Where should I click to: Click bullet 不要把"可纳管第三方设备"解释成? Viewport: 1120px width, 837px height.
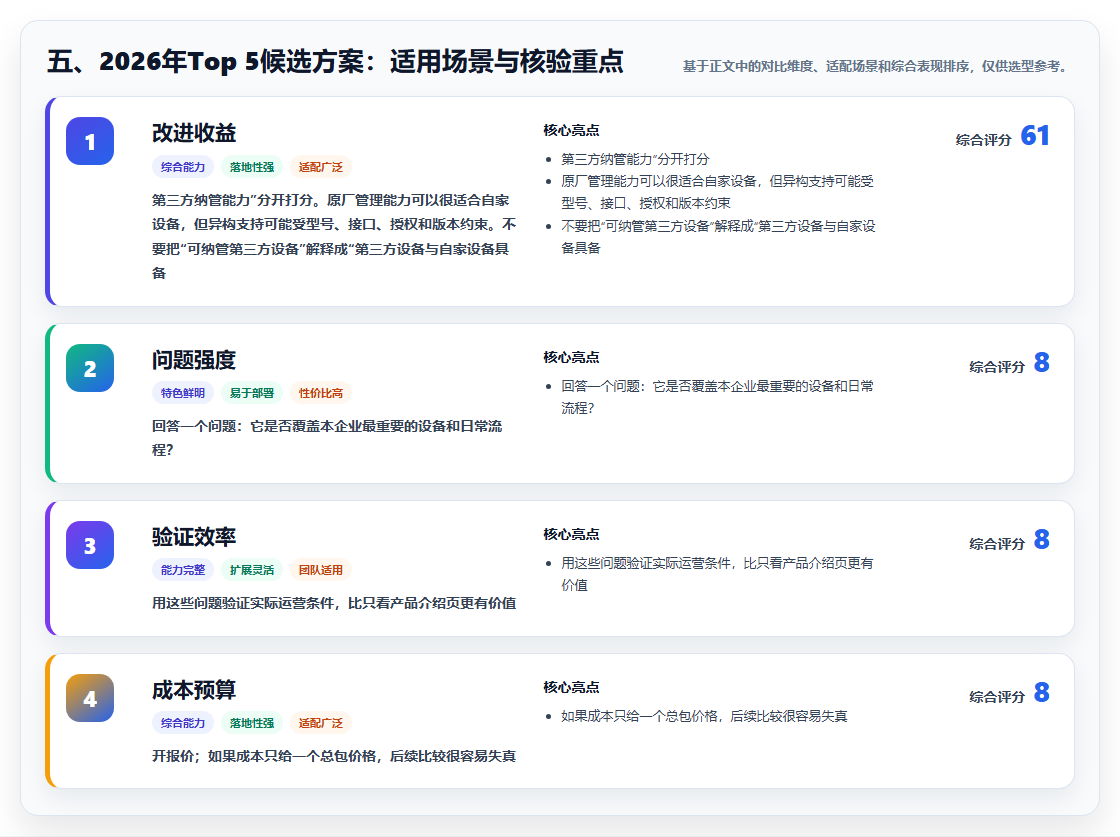click(718, 237)
